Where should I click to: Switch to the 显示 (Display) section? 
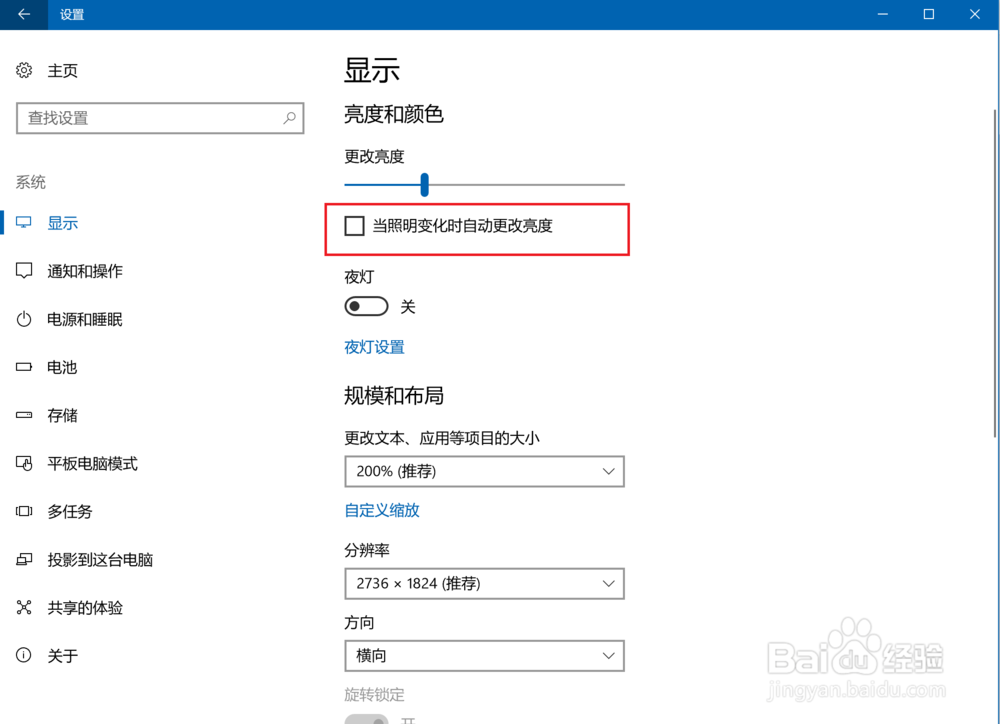pyautogui.click(x=62, y=222)
